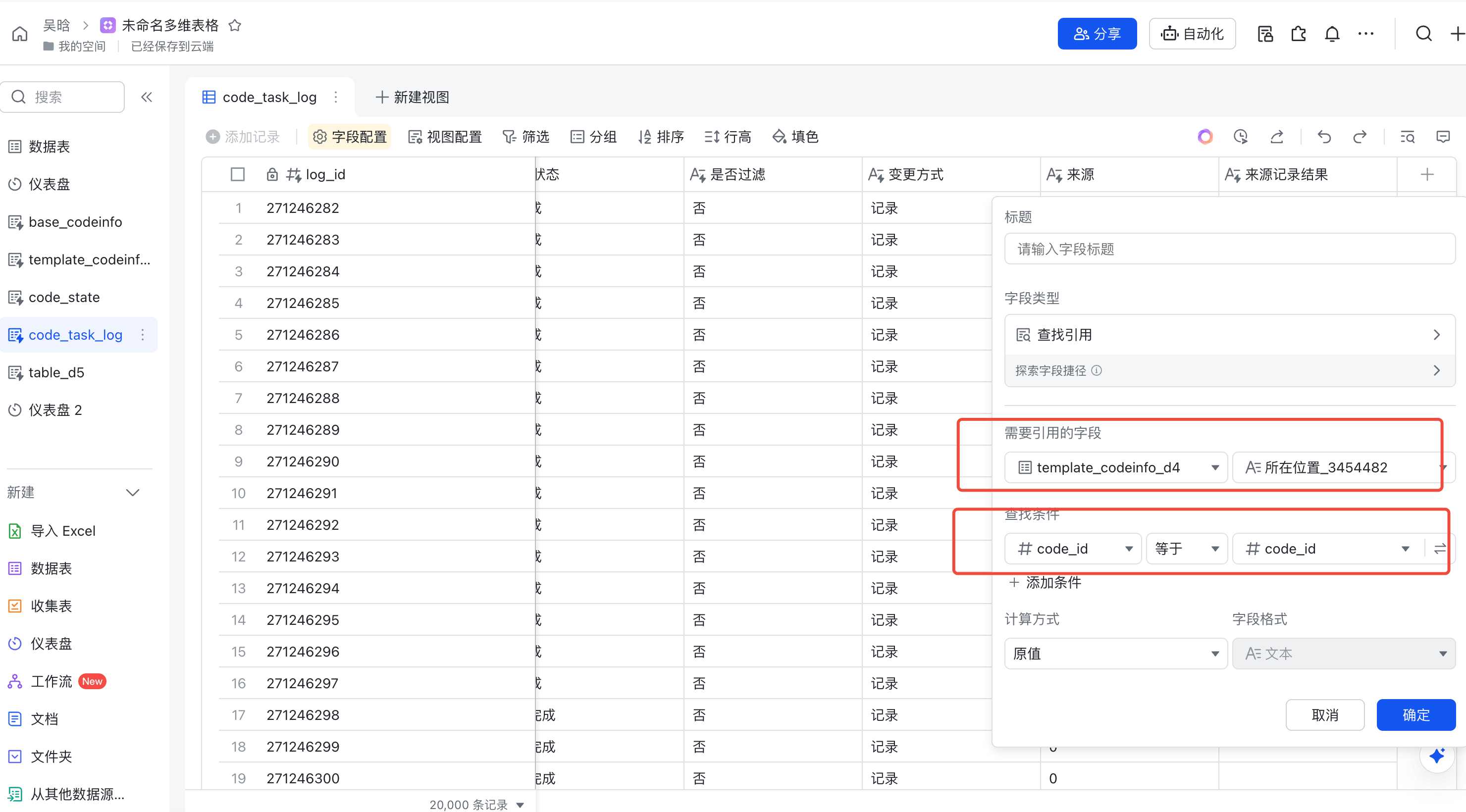Star the 未命名多维表格 document
Viewport: 1466px width, 812px height.
point(234,25)
